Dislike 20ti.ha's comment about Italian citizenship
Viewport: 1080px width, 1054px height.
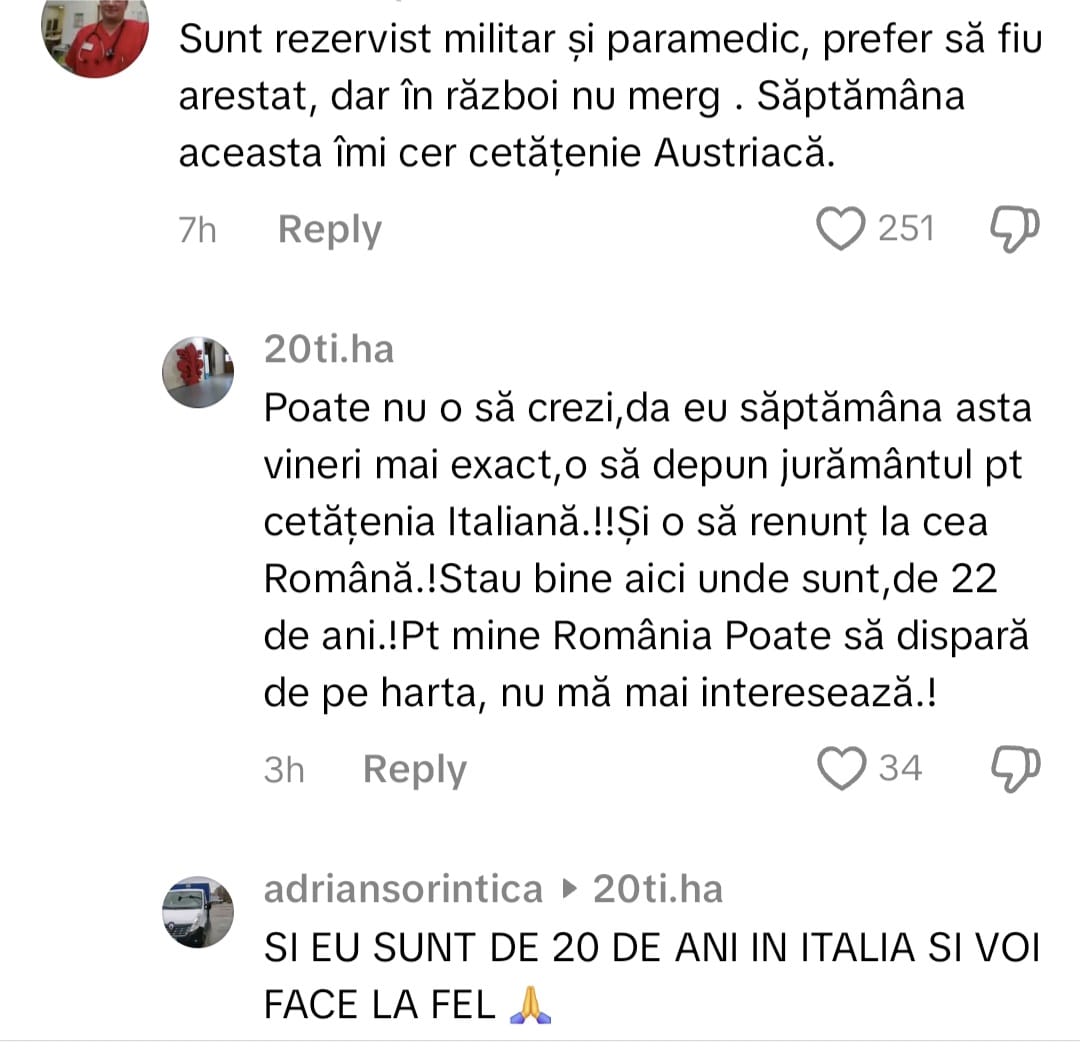tap(1015, 769)
